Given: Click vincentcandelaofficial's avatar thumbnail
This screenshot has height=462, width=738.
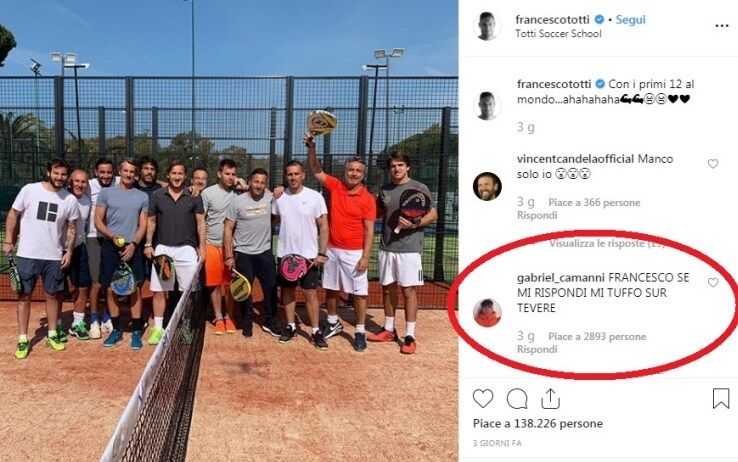Looking at the screenshot, I should tap(487, 186).
